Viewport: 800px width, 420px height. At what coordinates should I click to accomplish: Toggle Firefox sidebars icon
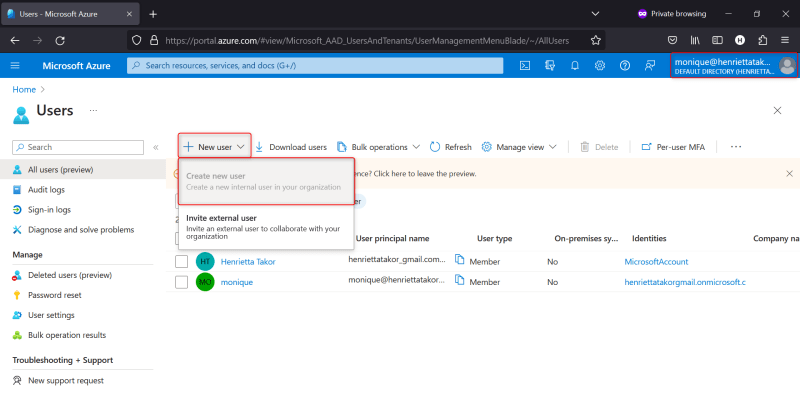[x=717, y=40]
